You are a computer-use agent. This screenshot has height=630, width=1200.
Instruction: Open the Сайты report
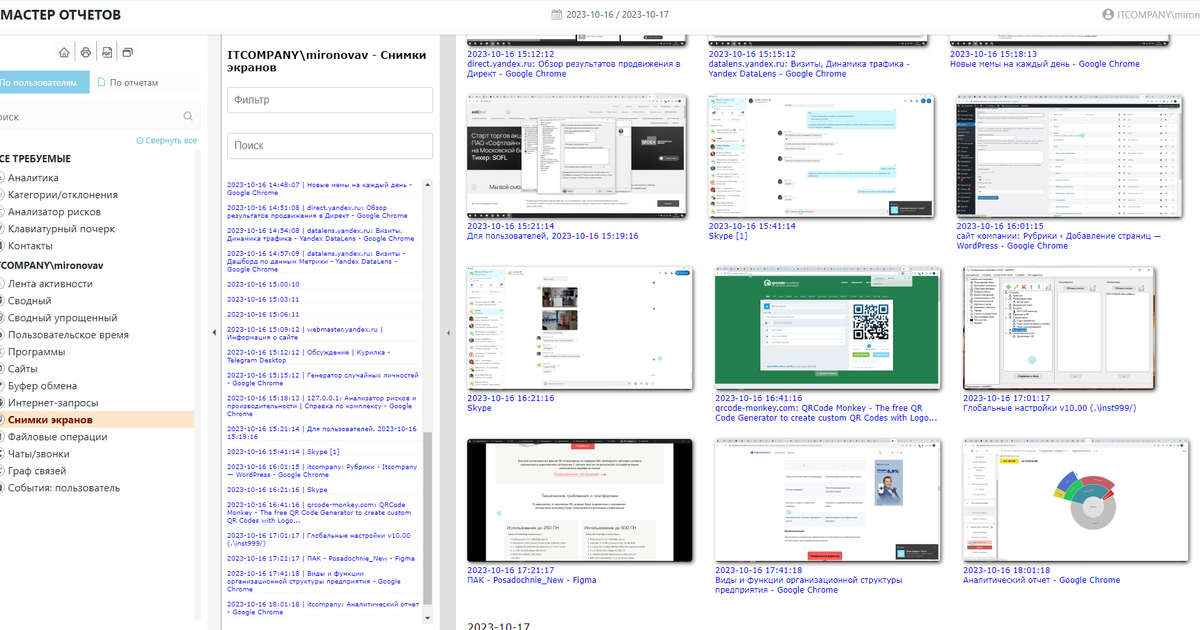coord(23,369)
